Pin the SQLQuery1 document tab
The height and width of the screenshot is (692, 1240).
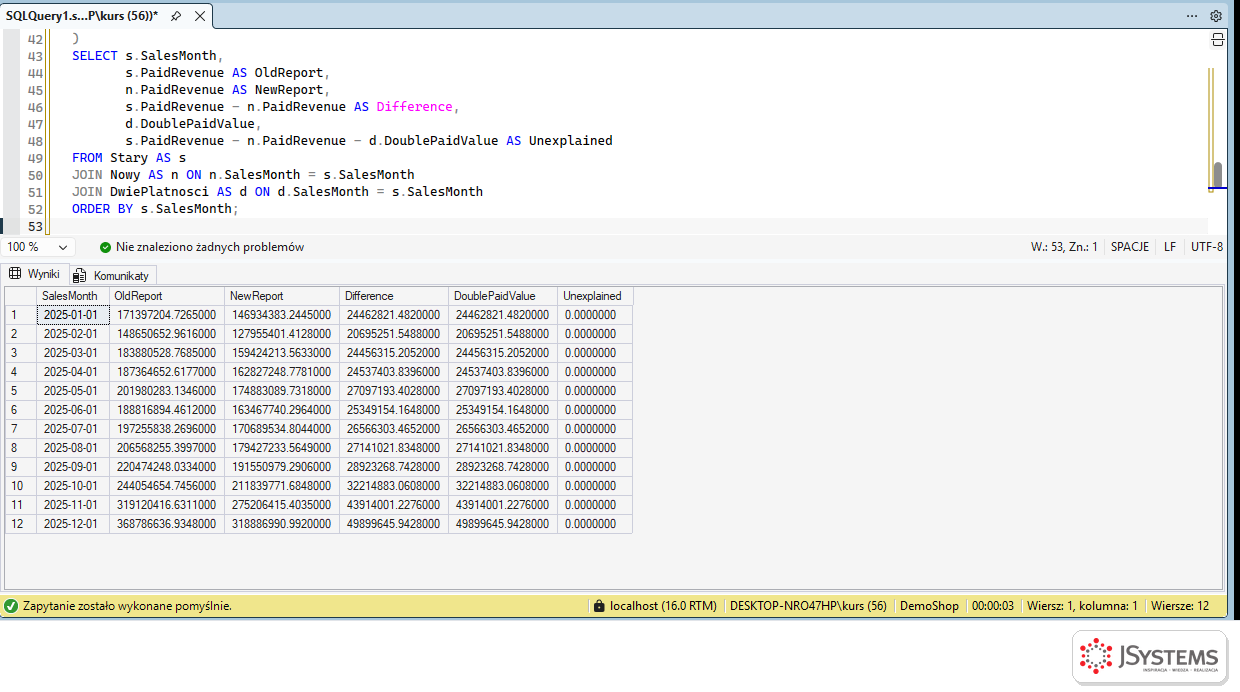tap(176, 16)
